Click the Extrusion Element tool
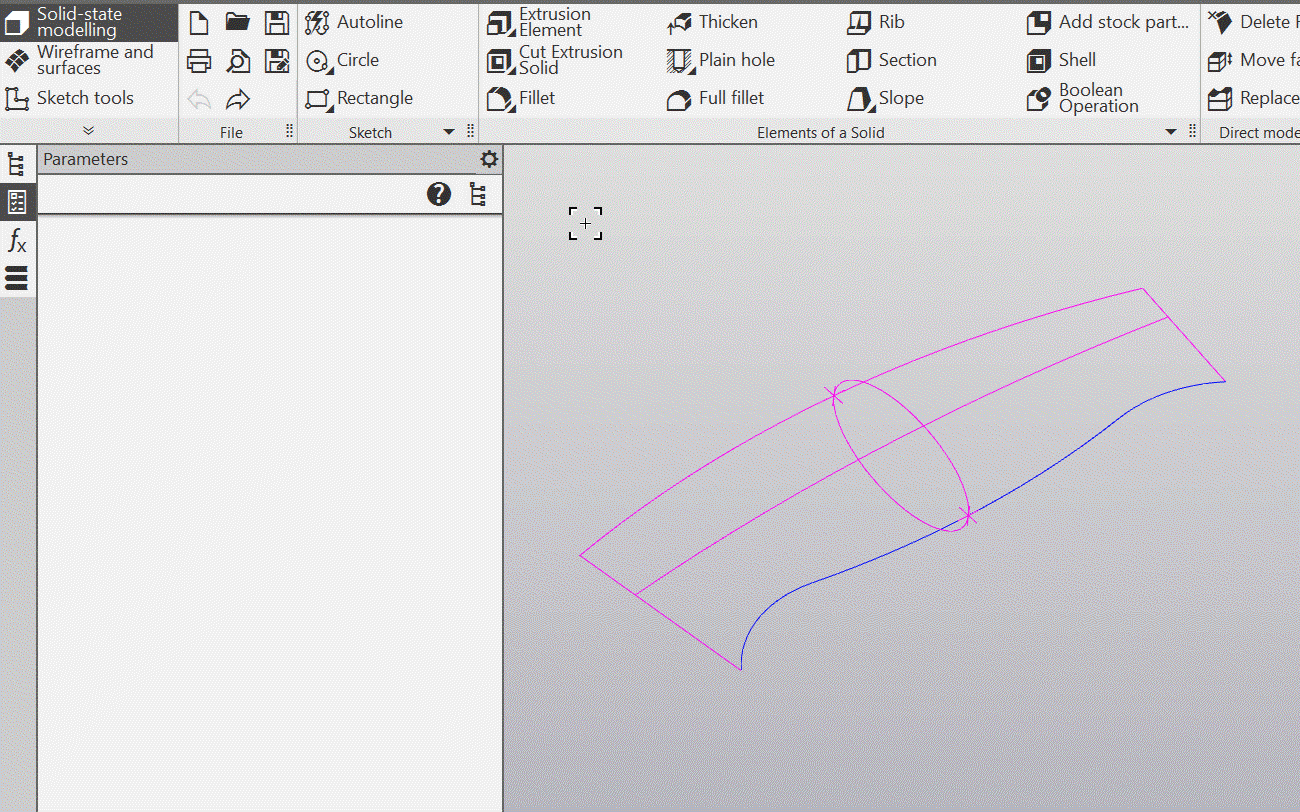This screenshot has width=1300, height=812. pos(540,22)
